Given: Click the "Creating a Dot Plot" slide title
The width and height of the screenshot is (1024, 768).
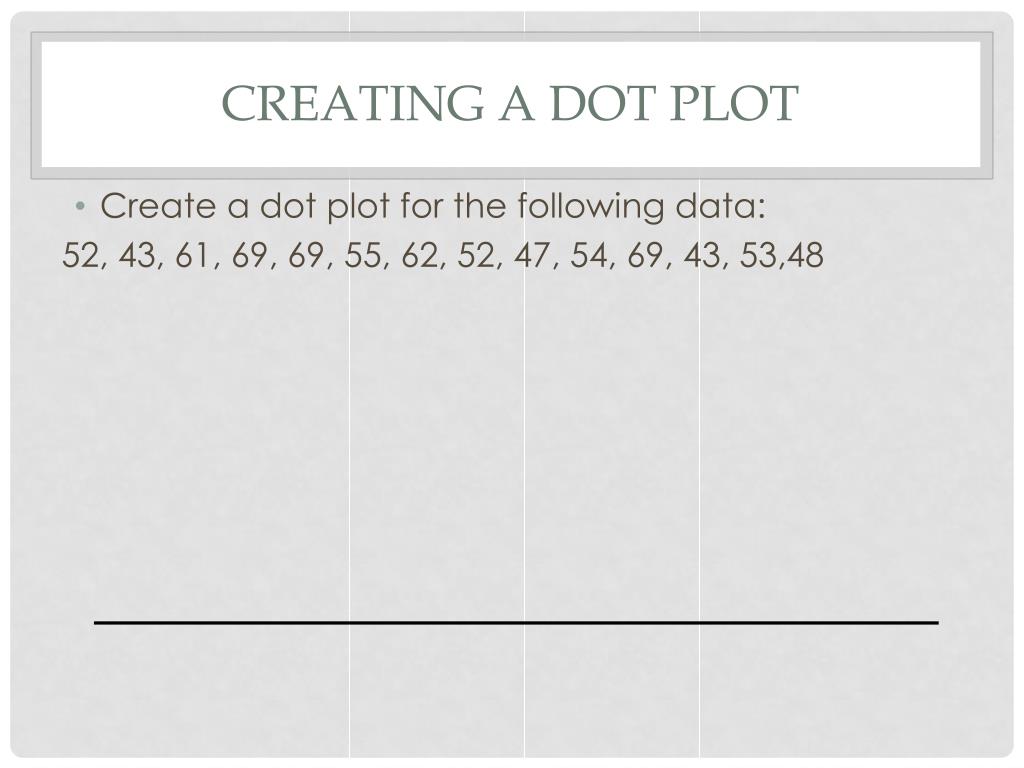Looking at the screenshot, I should [x=510, y=103].
